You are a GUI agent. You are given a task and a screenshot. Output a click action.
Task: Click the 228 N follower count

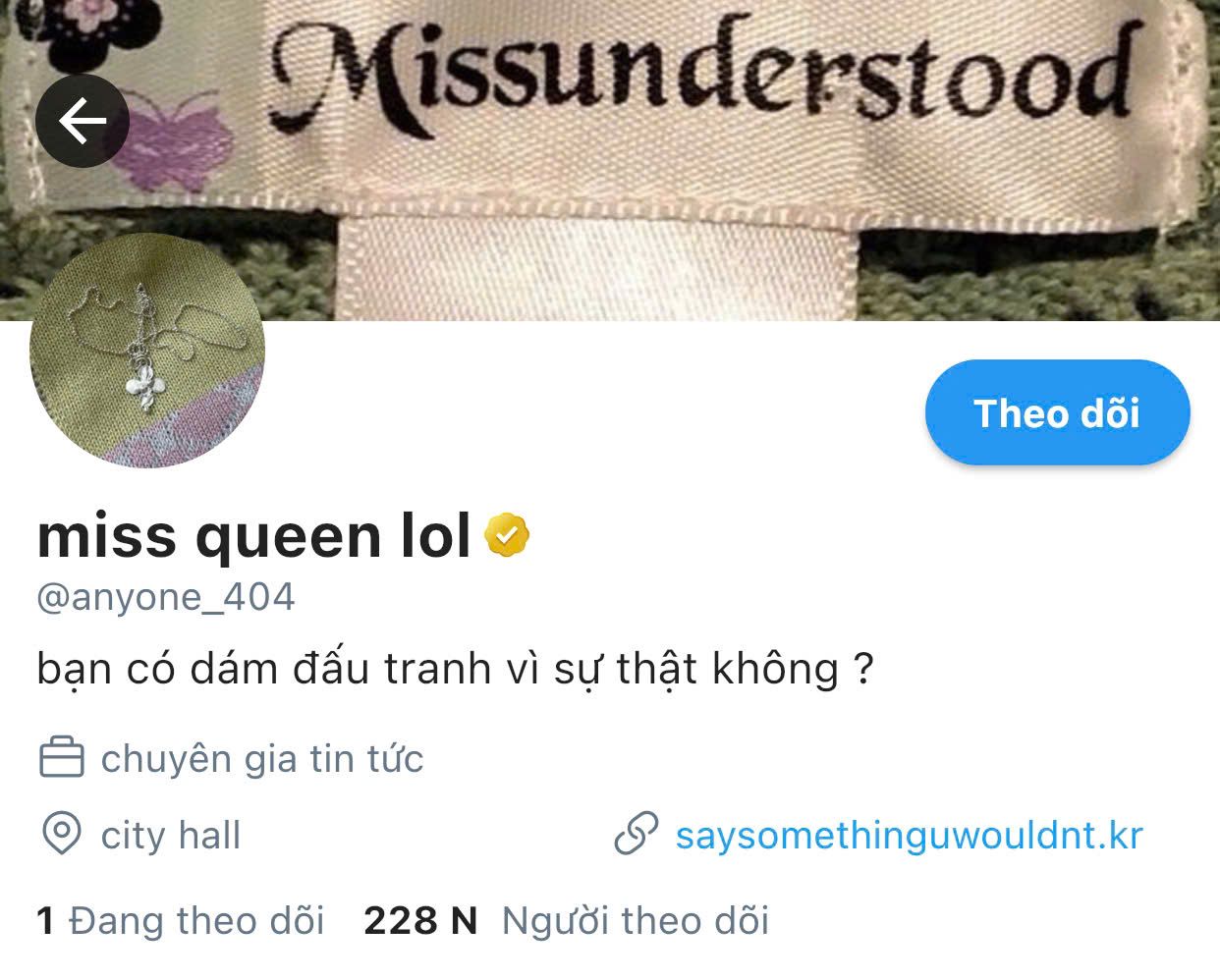tap(420, 921)
